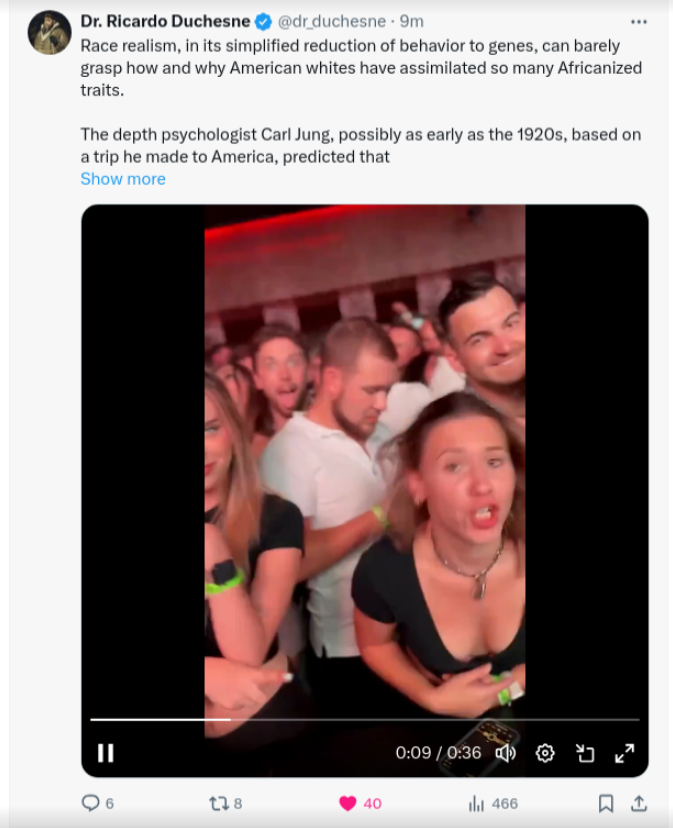Click the share post icon

pos(639,803)
